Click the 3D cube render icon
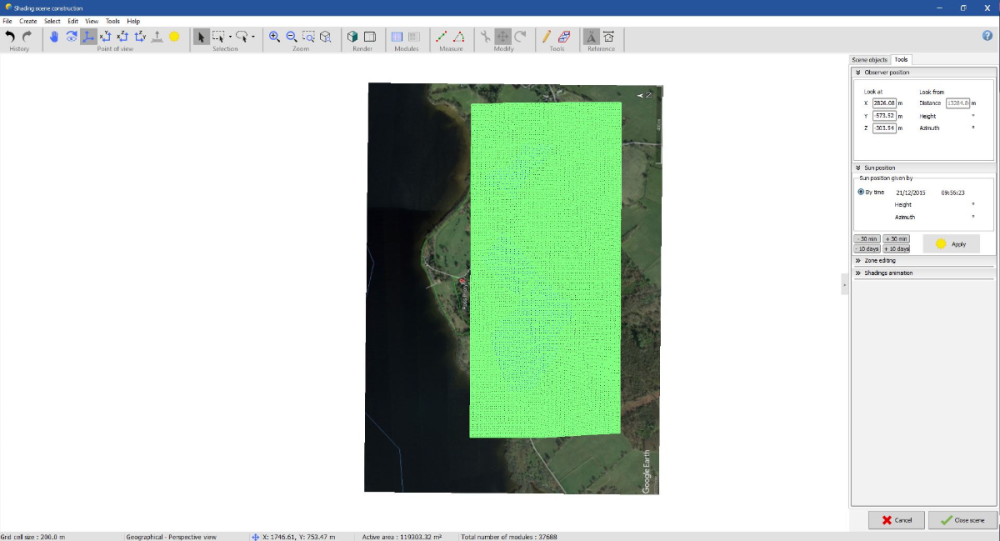 (x=352, y=36)
